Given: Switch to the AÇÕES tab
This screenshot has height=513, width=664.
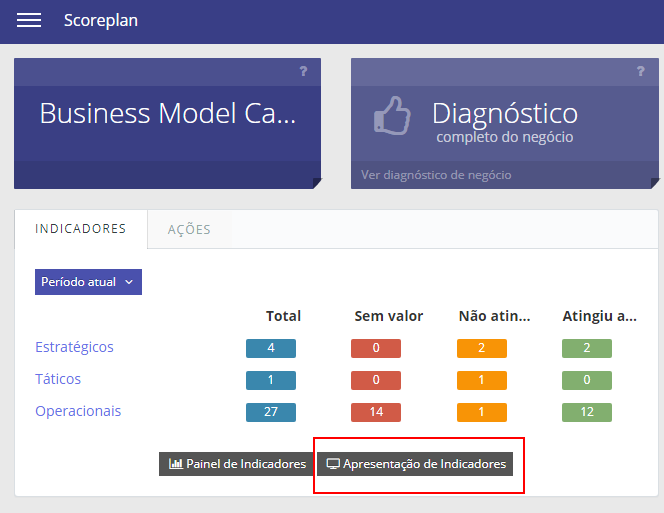Looking at the screenshot, I should 189,230.
